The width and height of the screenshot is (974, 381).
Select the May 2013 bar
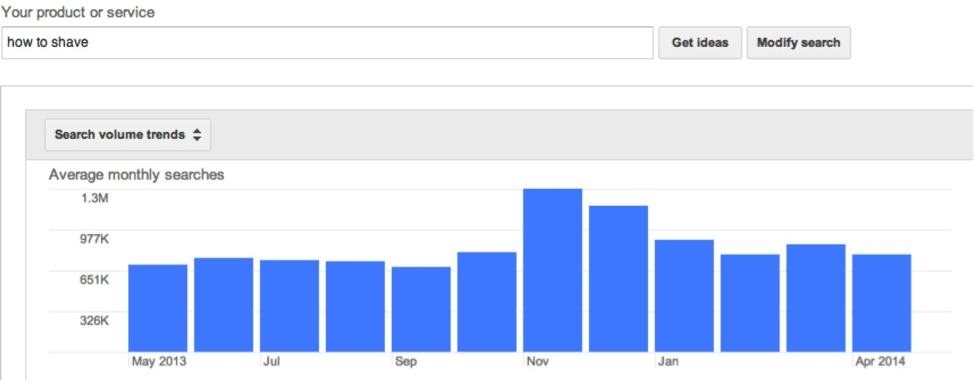tap(158, 308)
